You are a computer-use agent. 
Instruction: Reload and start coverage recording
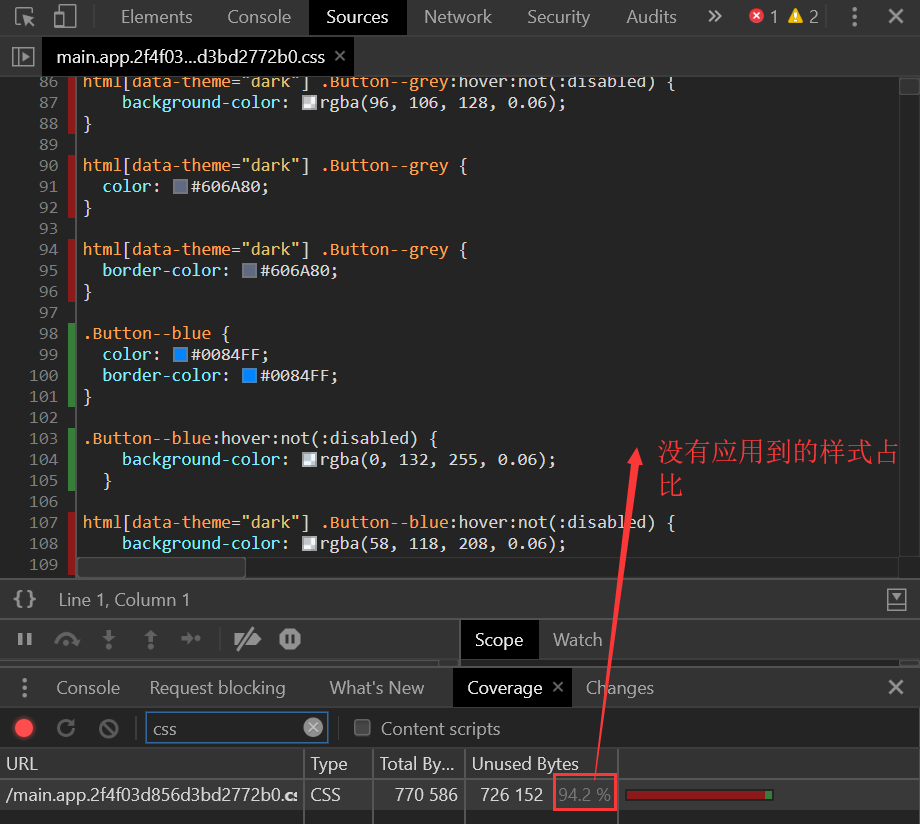(x=66, y=728)
